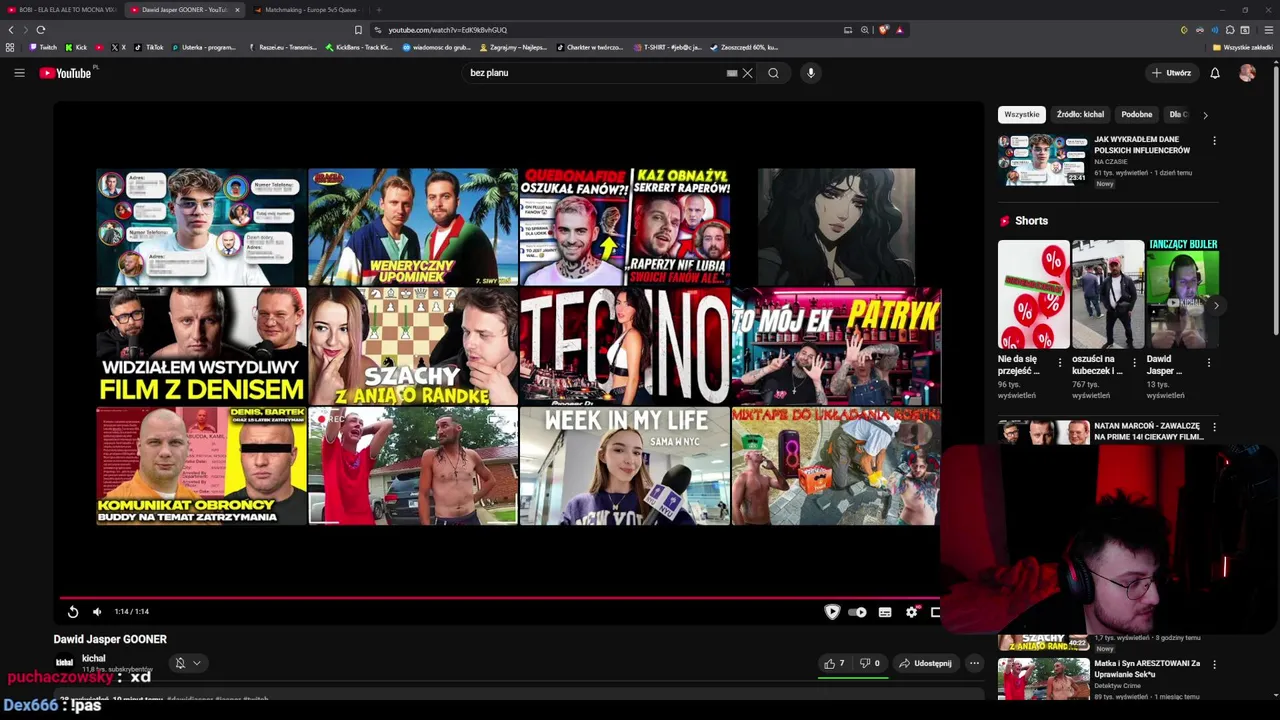Viewport: 1280px width, 720px height.
Task: Start voice search with microphone icon
Action: tap(811, 73)
